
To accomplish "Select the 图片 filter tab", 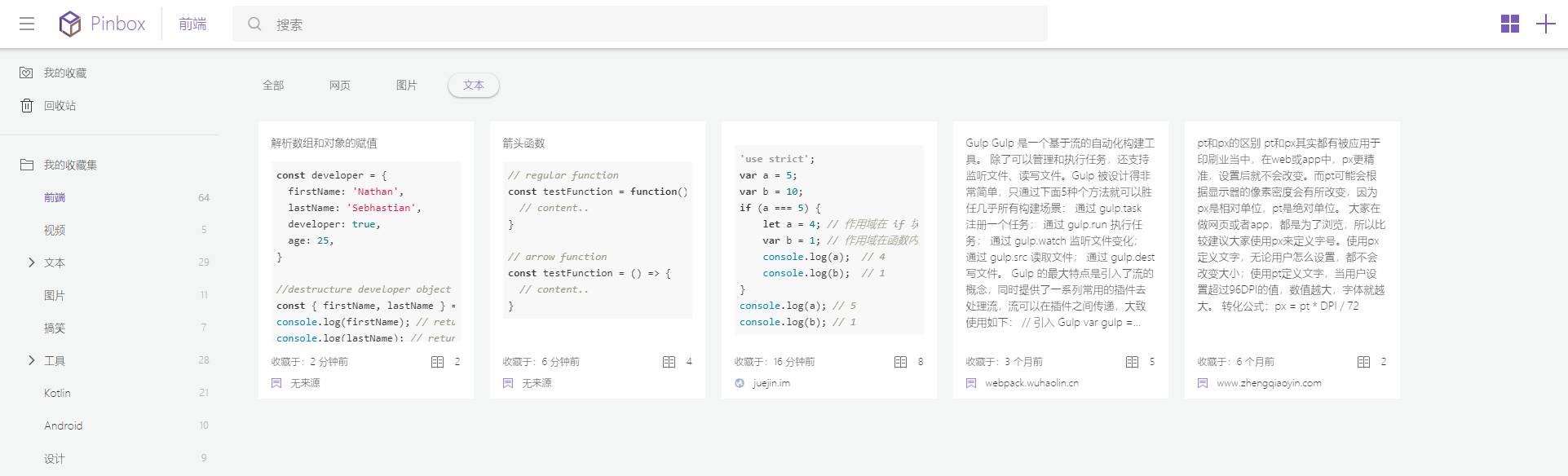I will (406, 86).
